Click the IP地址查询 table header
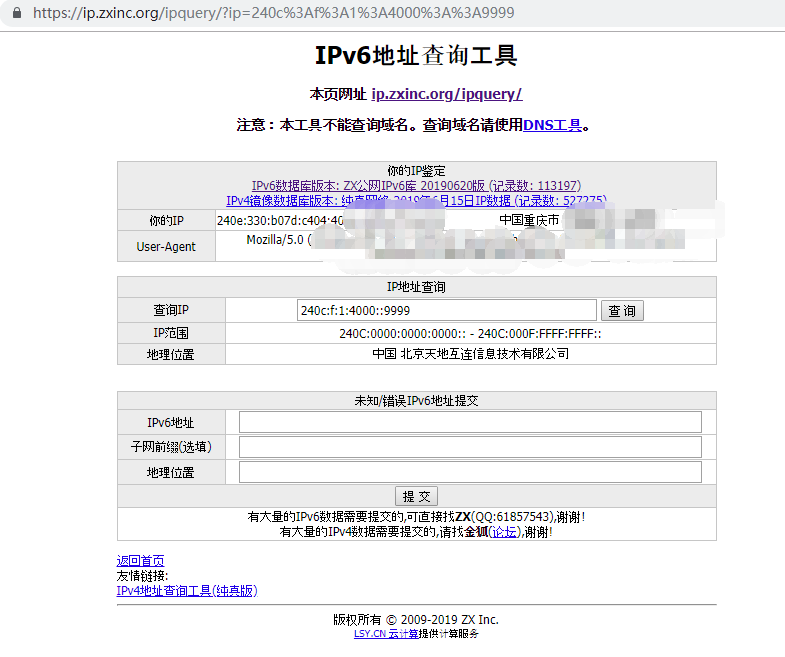 (416, 287)
